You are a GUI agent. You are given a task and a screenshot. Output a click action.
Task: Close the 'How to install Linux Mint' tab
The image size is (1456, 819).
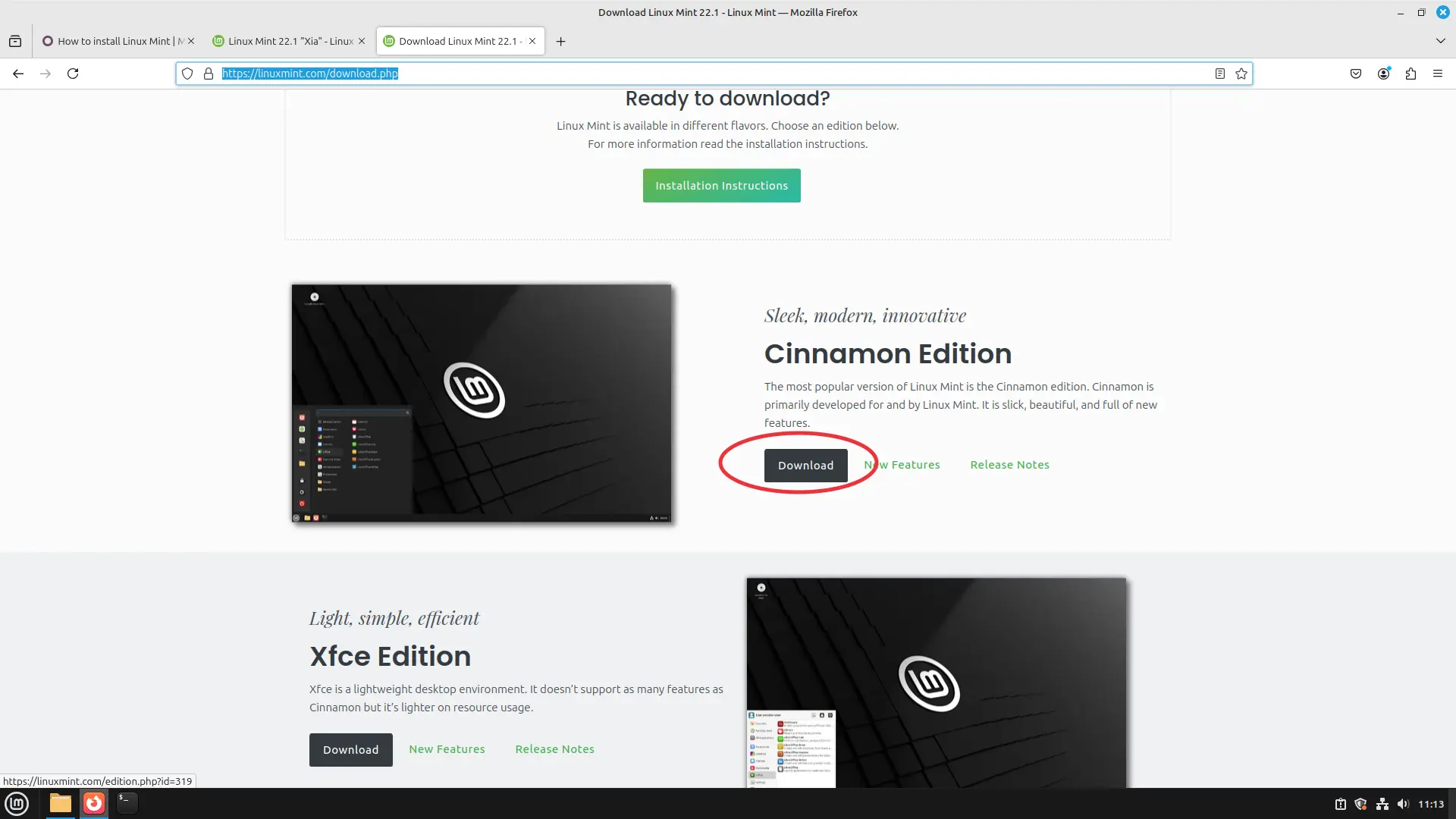(191, 41)
